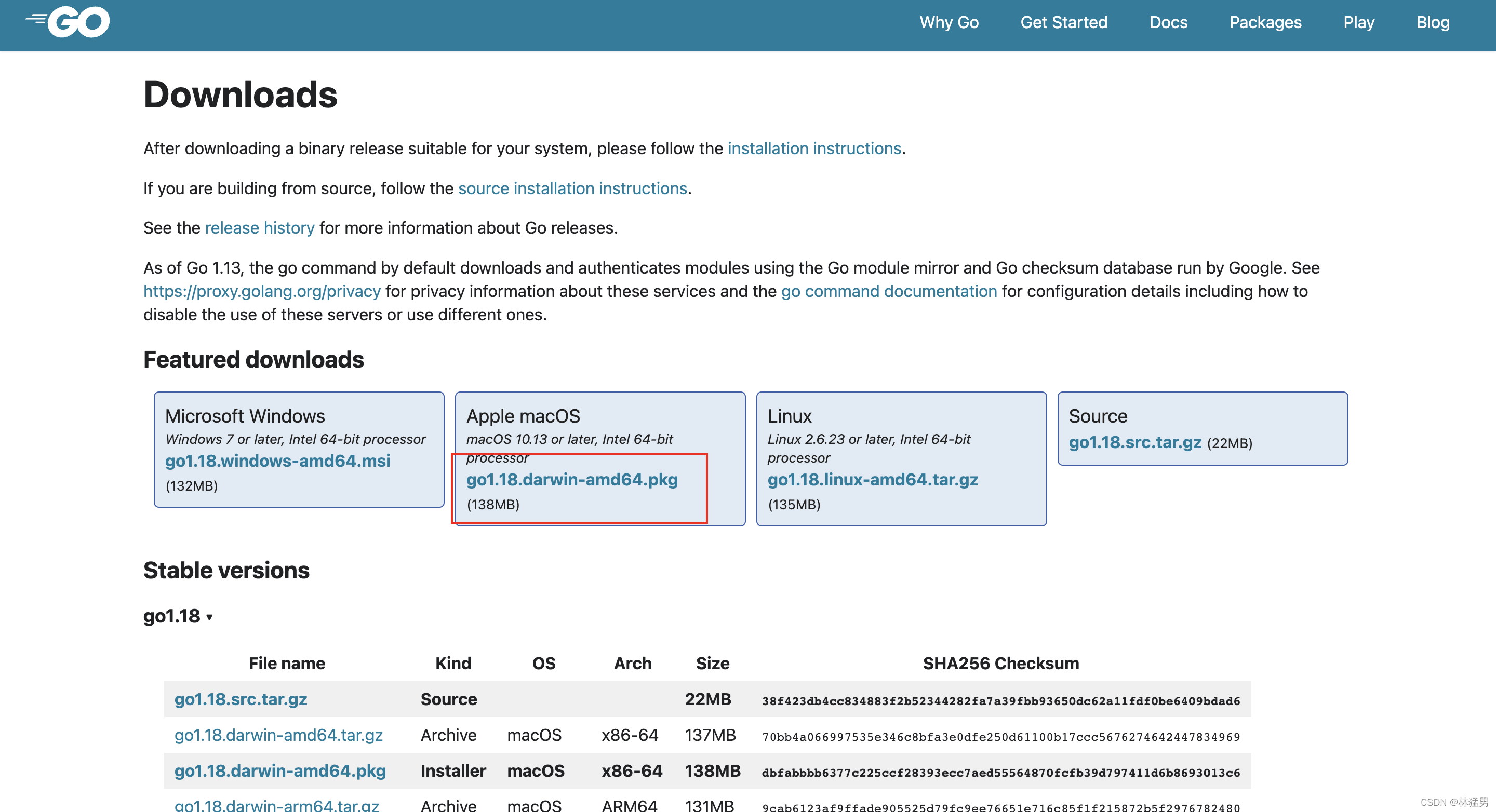Download go1.18.src.tar.gz from Source box
The width and height of the screenshot is (1496, 812).
point(1135,442)
